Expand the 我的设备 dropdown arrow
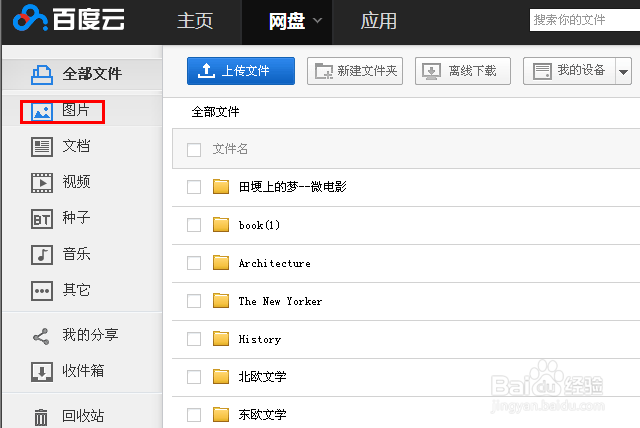Image resolution: width=640 pixels, height=428 pixels. tap(623, 71)
